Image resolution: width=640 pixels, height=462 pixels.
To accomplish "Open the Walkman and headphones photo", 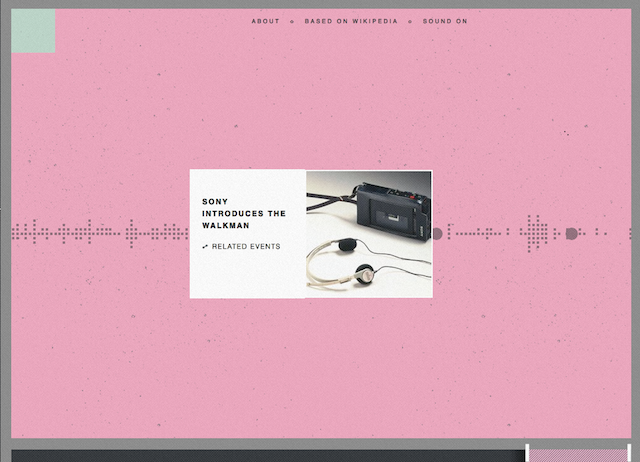I will click(x=369, y=234).
